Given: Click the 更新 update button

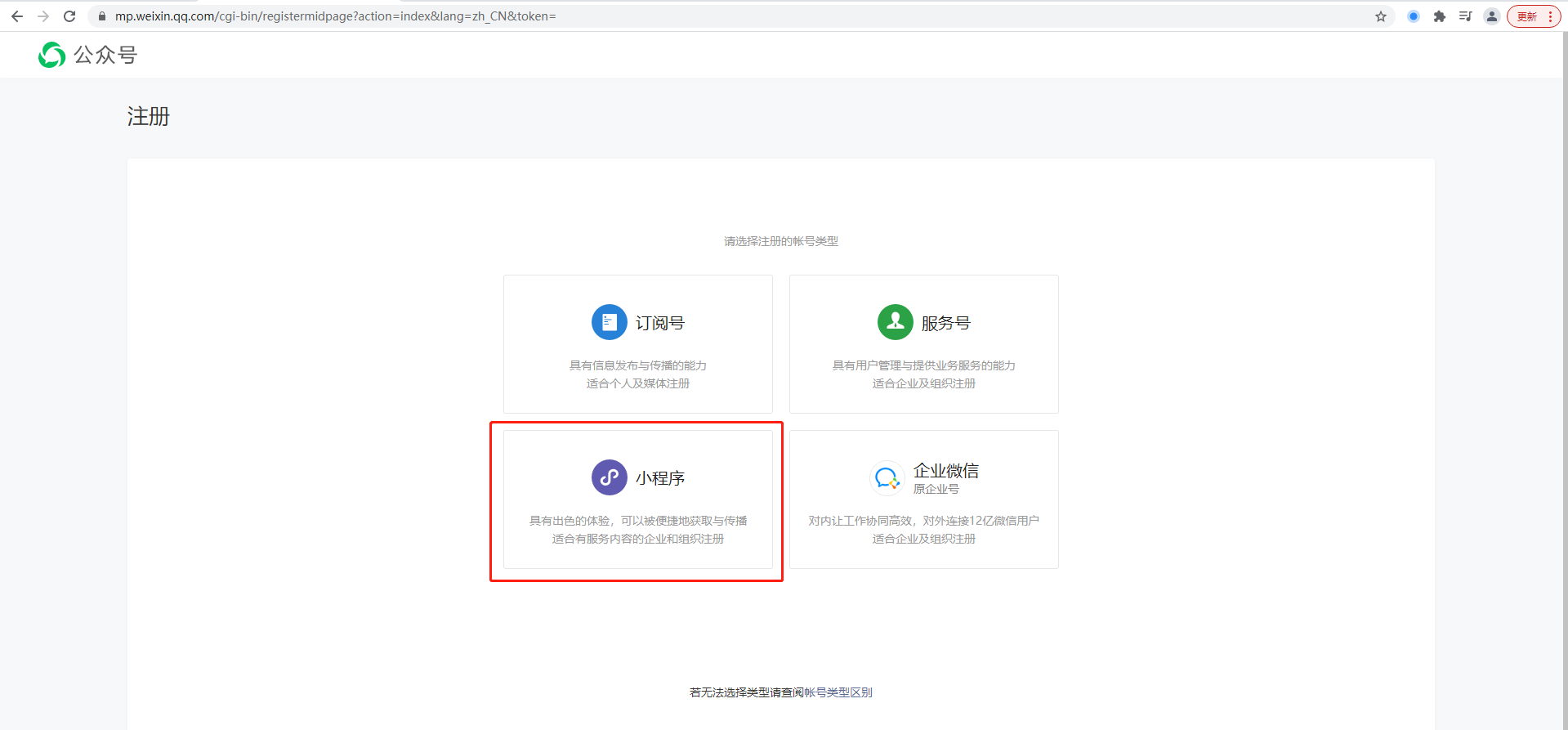Looking at the screenshot, I should click(1534, 16).
